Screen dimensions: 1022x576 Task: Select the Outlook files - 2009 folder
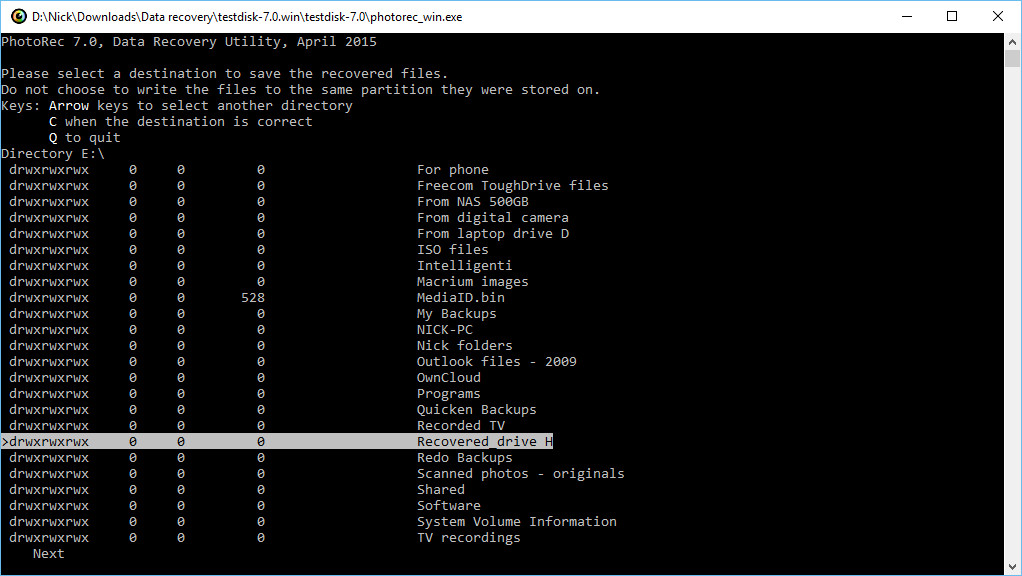pos(497,362)
